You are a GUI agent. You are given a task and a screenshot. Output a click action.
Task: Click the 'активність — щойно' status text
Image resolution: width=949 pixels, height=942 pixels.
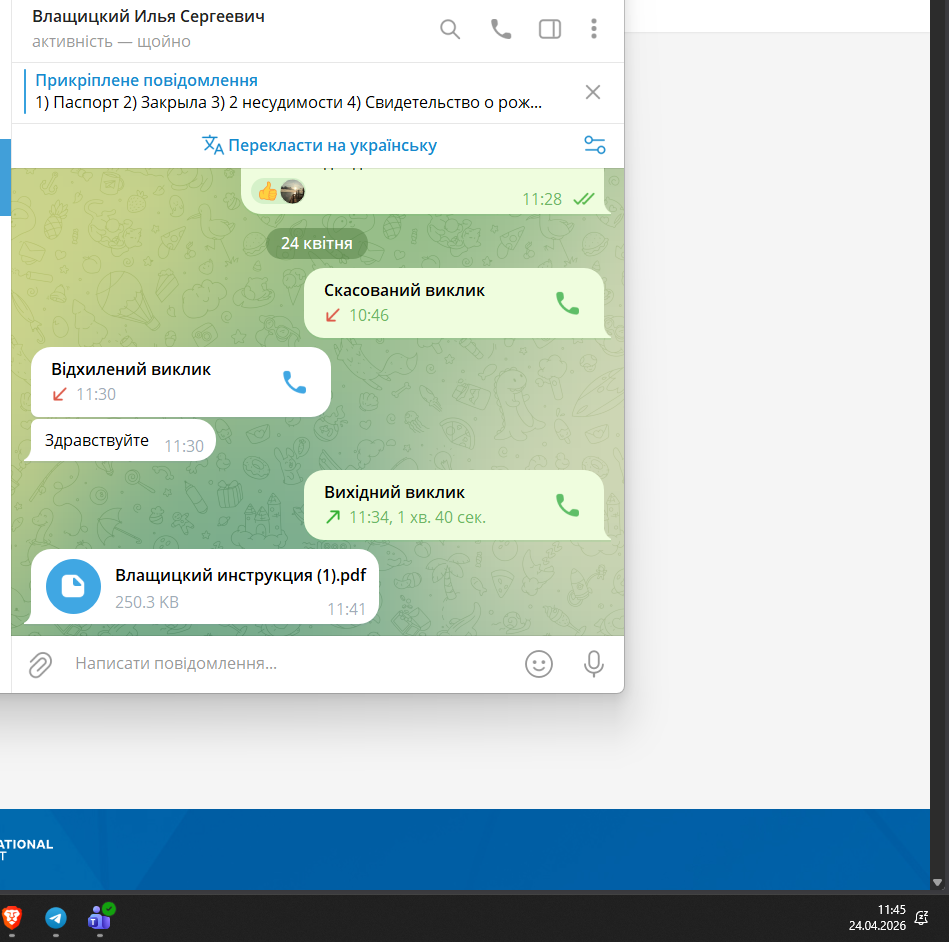pyautogui.click(x=111, y=42)
